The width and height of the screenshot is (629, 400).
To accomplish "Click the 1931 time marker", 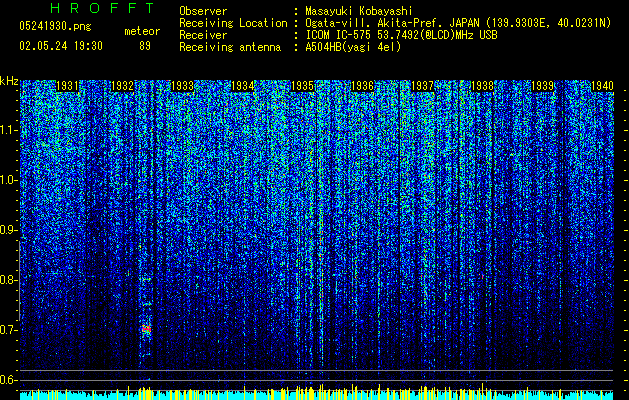I will 67,86.
